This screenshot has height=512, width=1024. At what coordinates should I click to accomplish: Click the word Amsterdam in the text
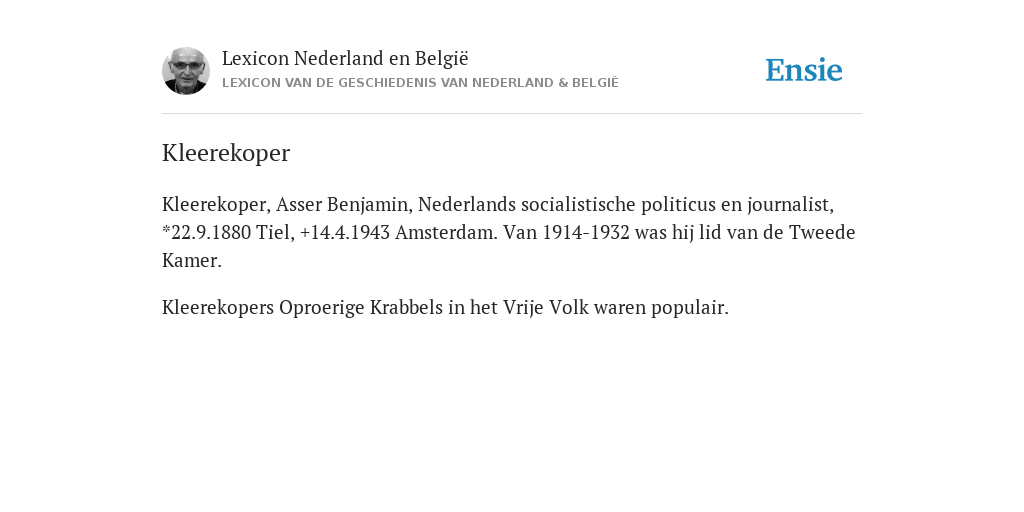click(x=446, y=232)
